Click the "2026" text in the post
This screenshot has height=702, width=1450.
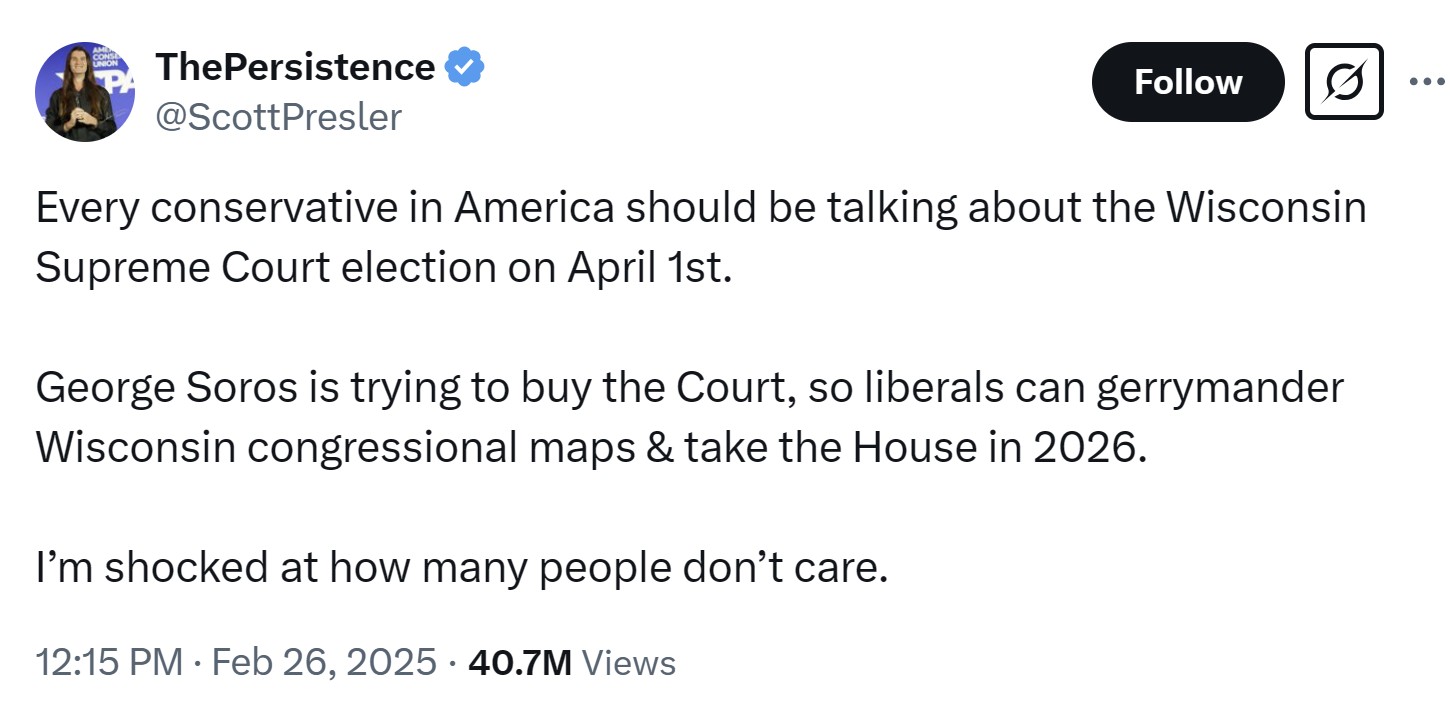pos(1085,448)
